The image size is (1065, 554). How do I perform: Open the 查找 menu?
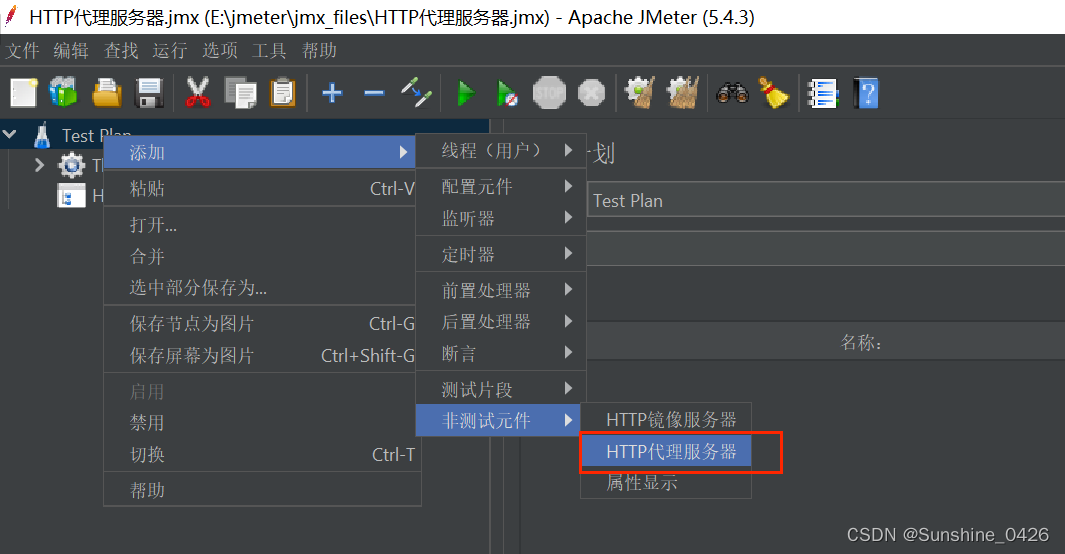click(121, 51)
